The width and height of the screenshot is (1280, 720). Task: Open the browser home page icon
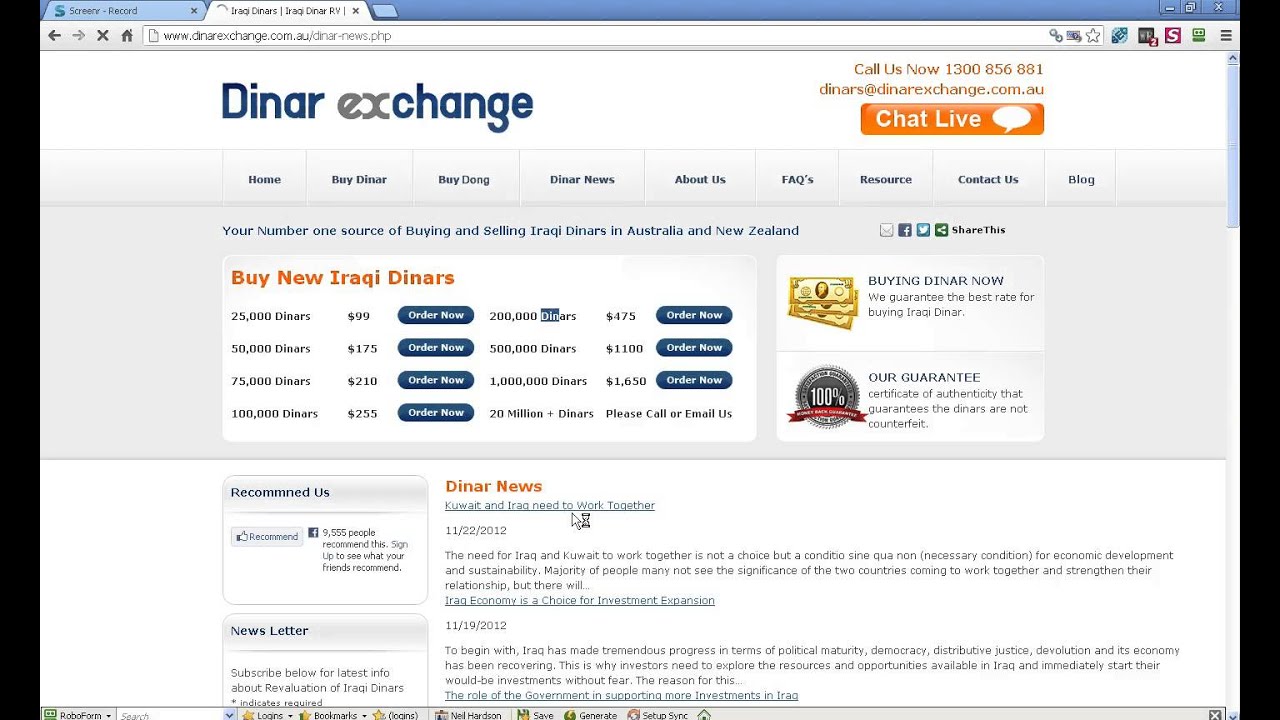tap(127, 35)
